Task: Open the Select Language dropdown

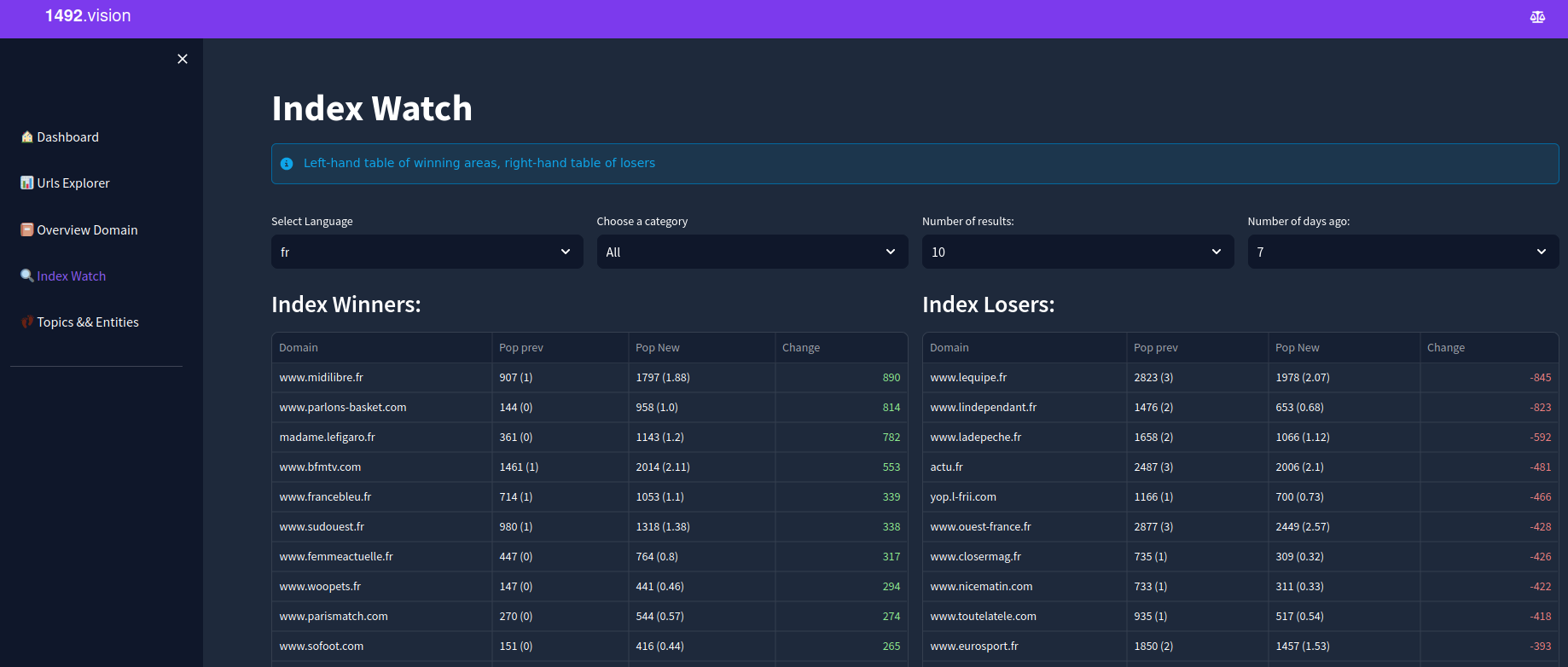Action: [x=427, y=252]
